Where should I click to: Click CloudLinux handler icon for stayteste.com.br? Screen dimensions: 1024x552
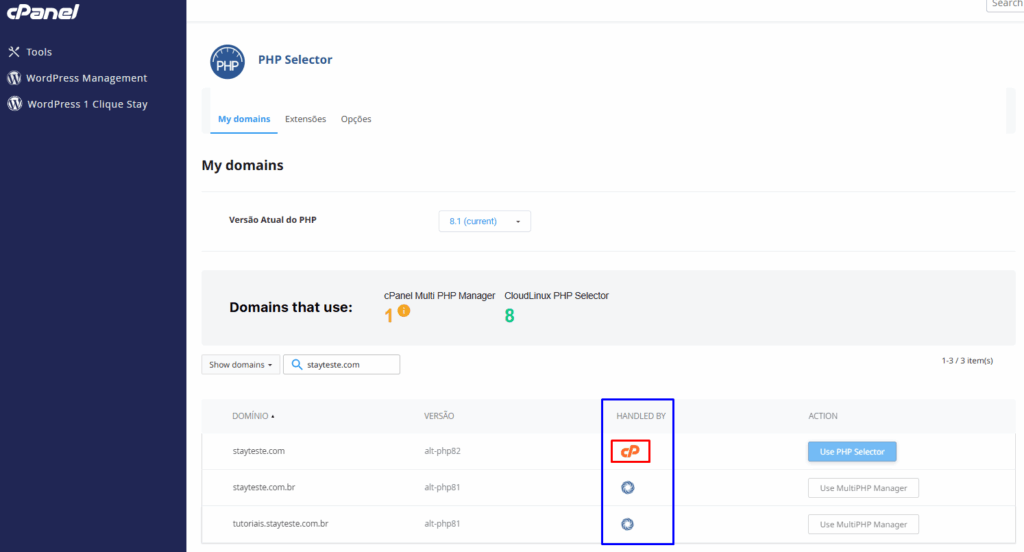(628, 488)
